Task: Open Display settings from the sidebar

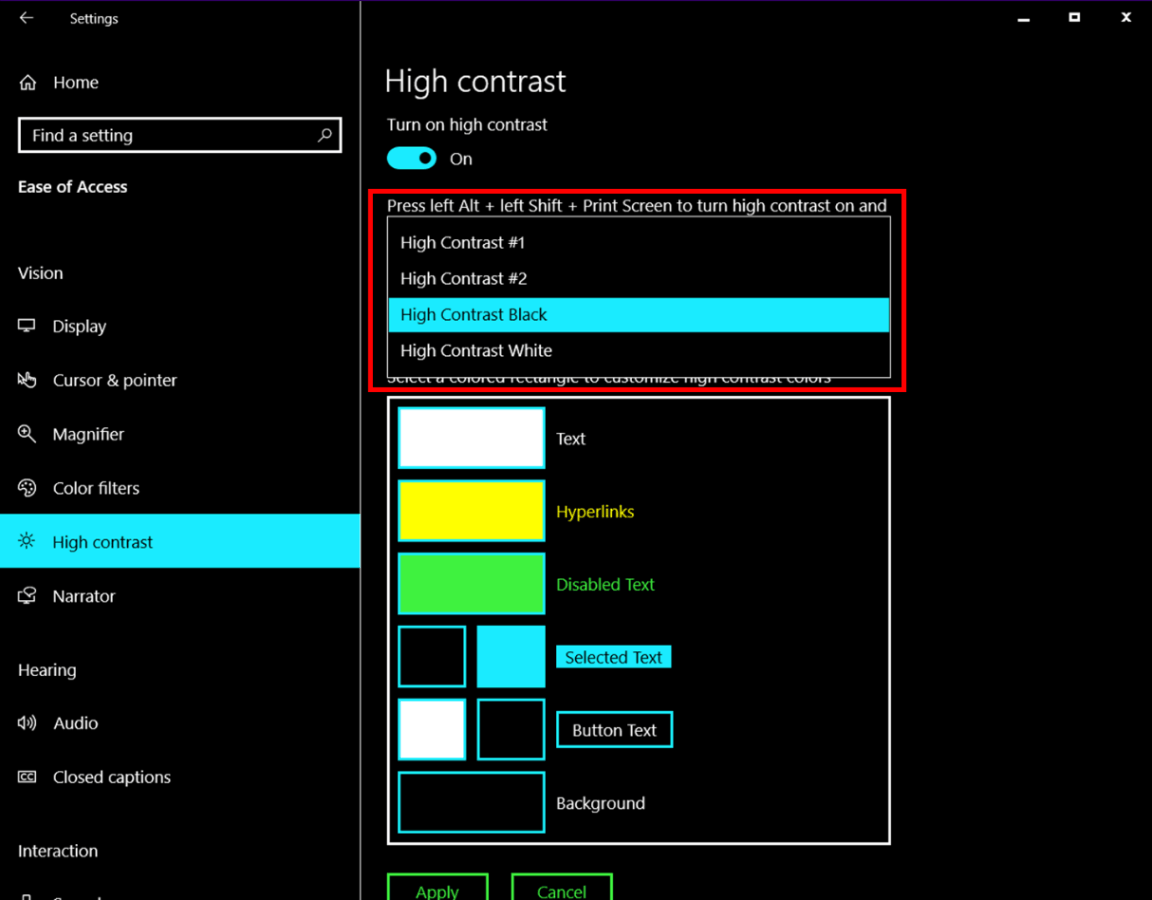Action: (27, 326)
